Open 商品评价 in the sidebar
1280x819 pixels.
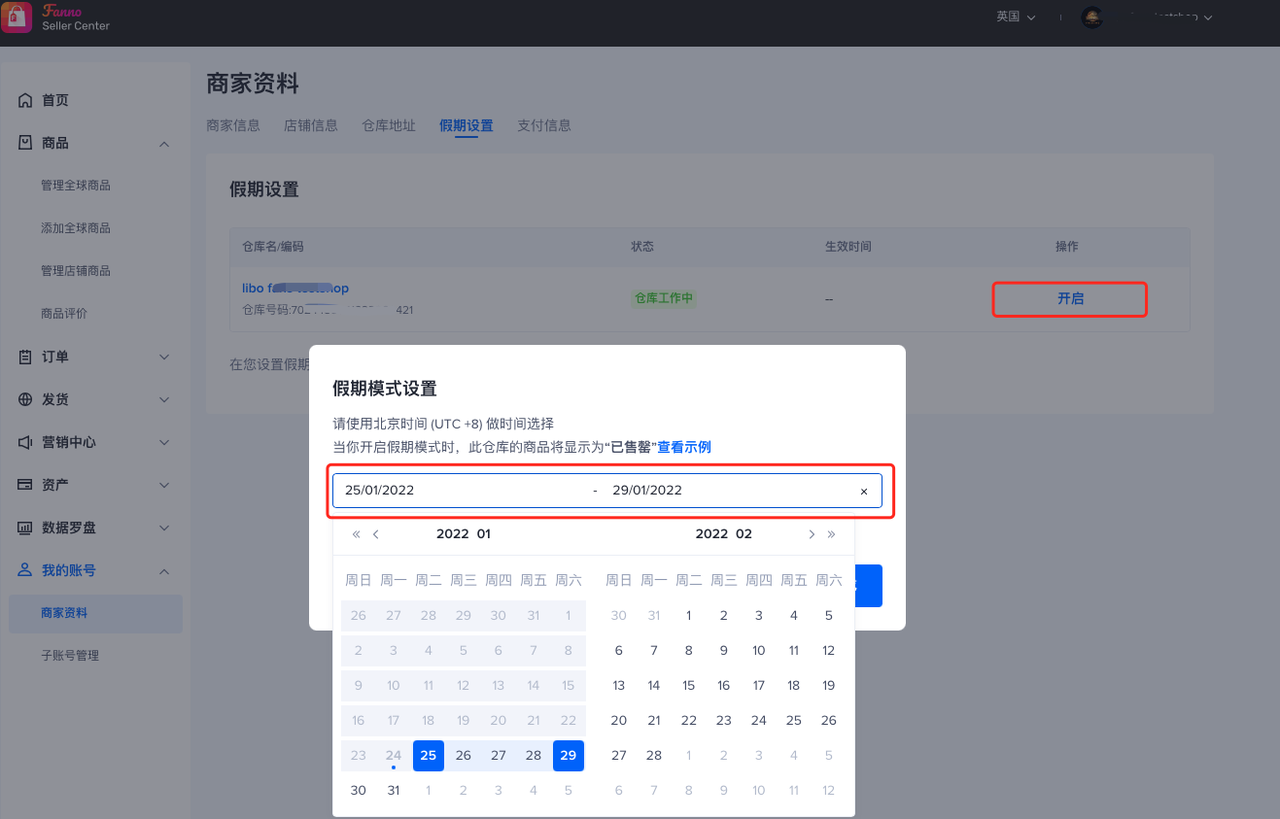64,314
